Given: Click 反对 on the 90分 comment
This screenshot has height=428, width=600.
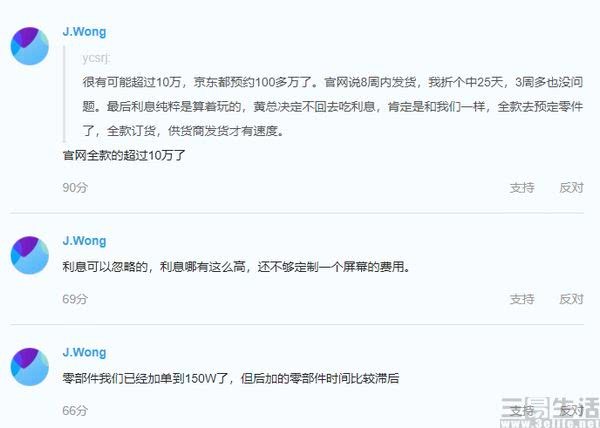Looking at the screenshot, I should click(x=571, y=187).
